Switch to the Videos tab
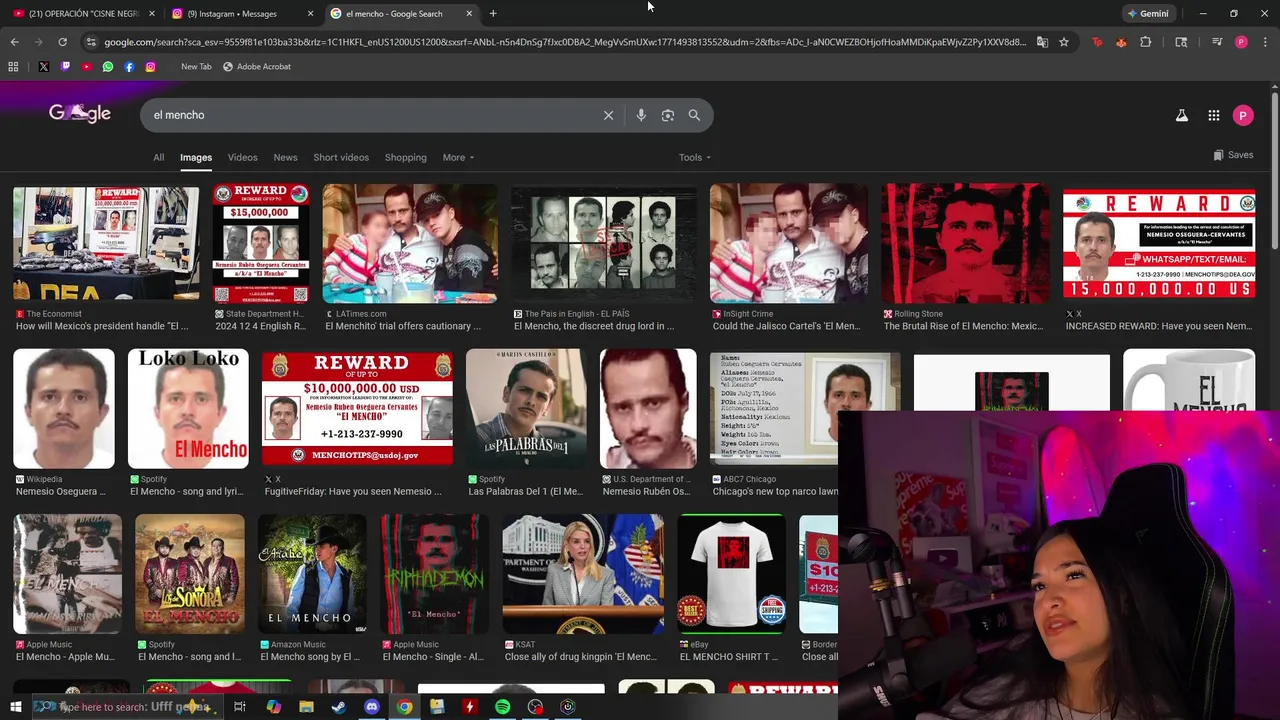Screen dimensions: 1280x720 pos(242,157)
